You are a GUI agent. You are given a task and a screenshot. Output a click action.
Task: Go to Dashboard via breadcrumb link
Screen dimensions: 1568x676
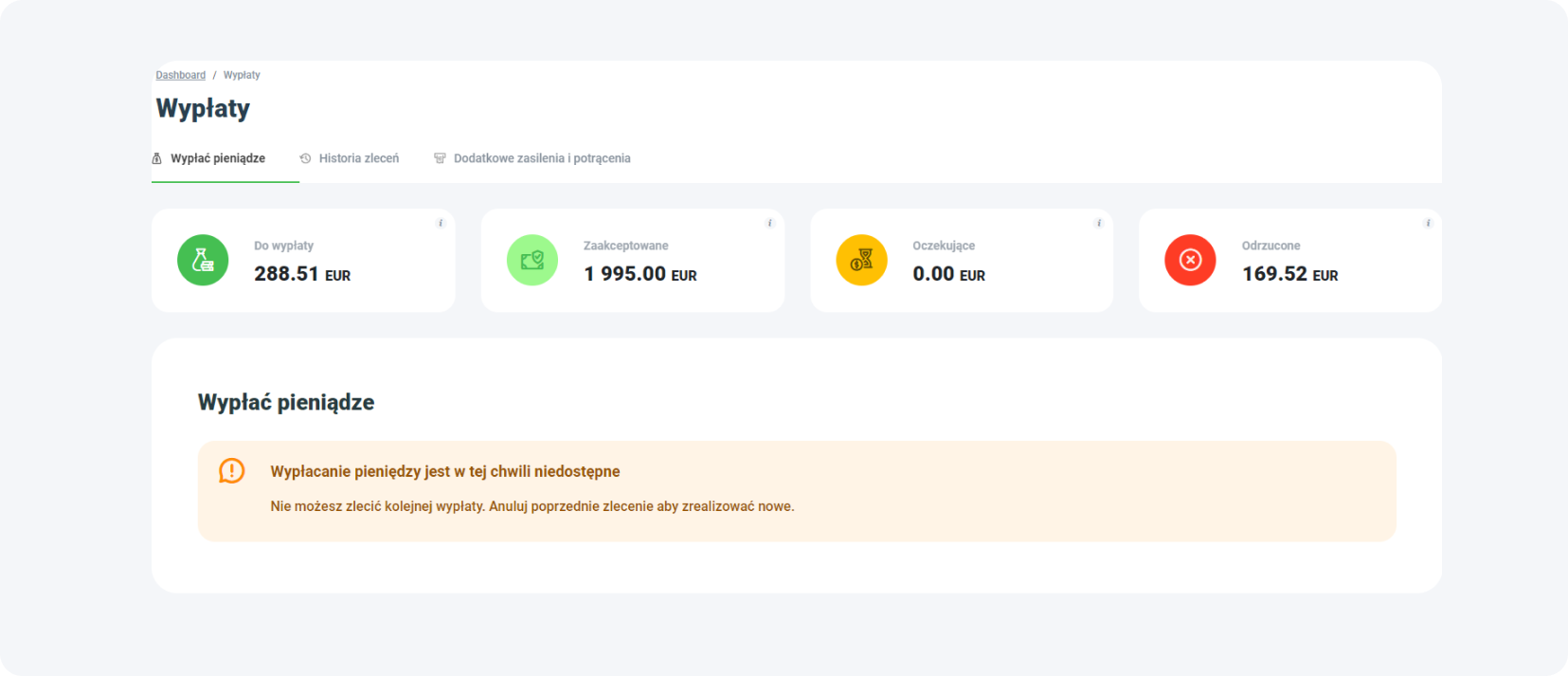click(x=180, y=75)
